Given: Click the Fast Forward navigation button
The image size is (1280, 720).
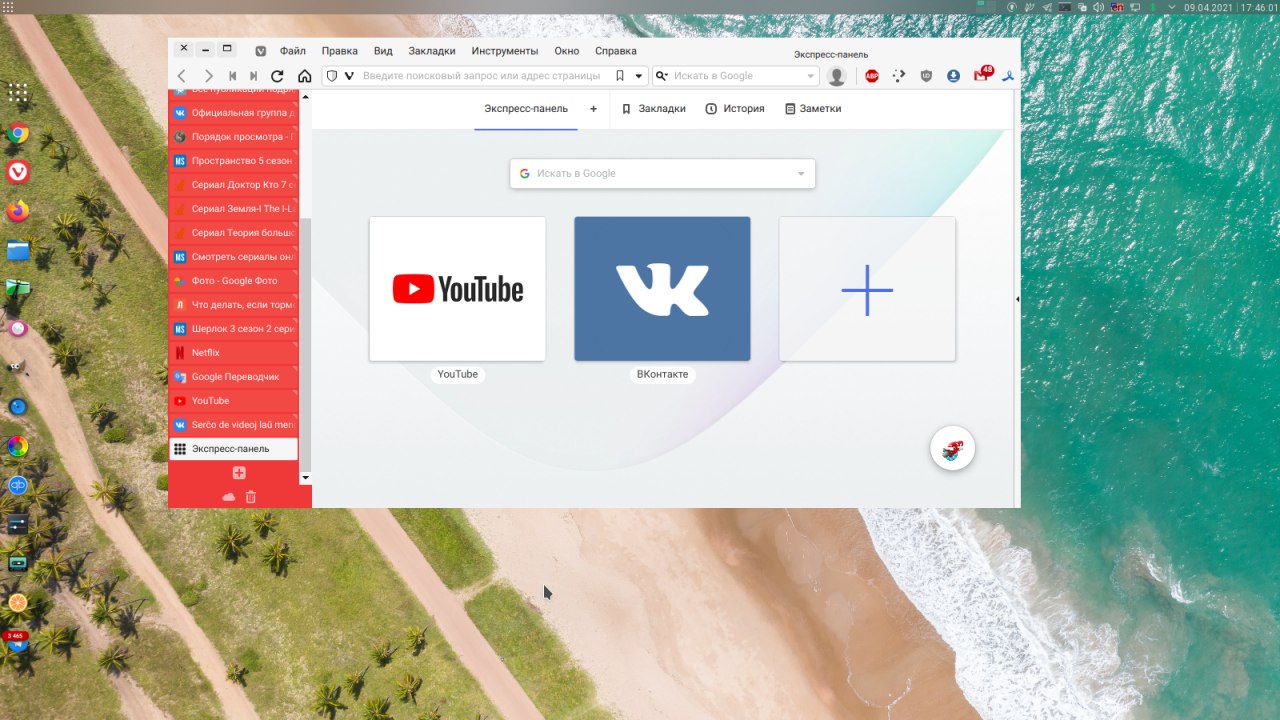Looking at the screenshot, I should (254, 76).
